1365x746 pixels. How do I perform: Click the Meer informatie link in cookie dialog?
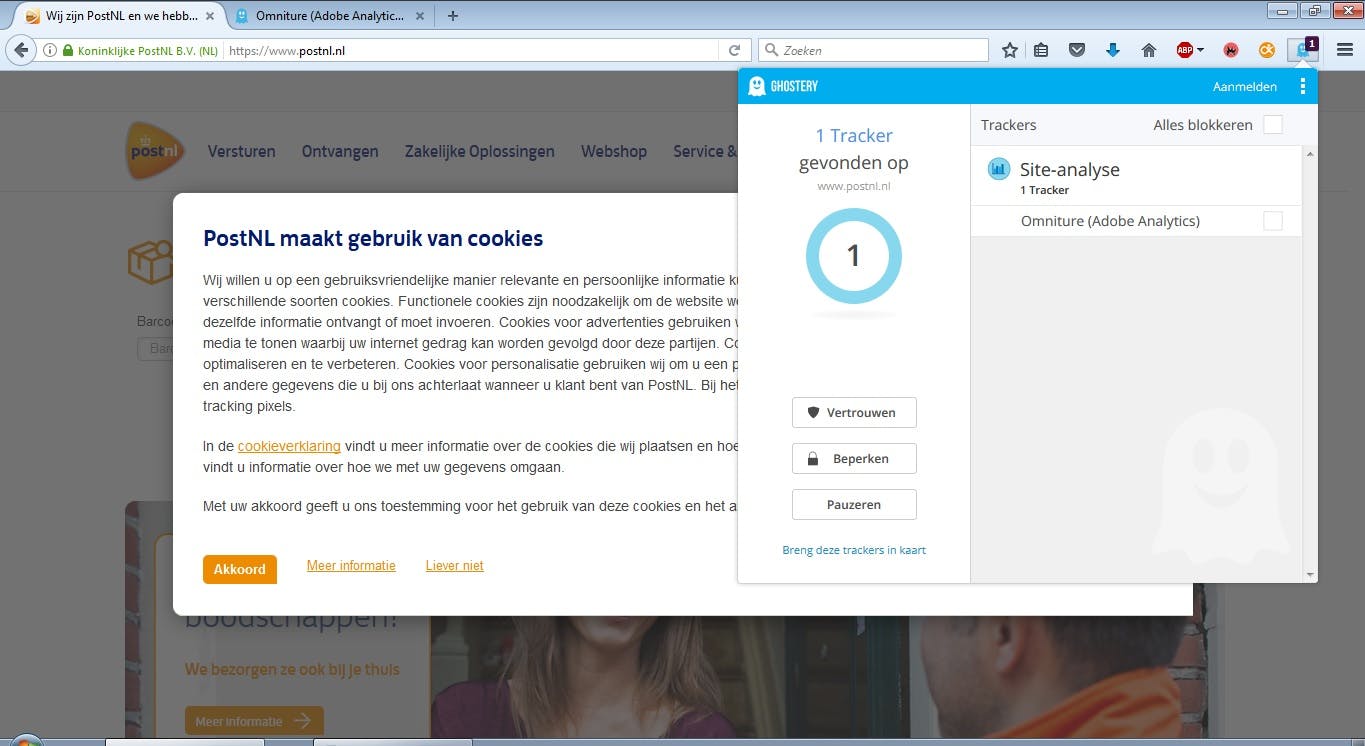[x=351, y=565]
